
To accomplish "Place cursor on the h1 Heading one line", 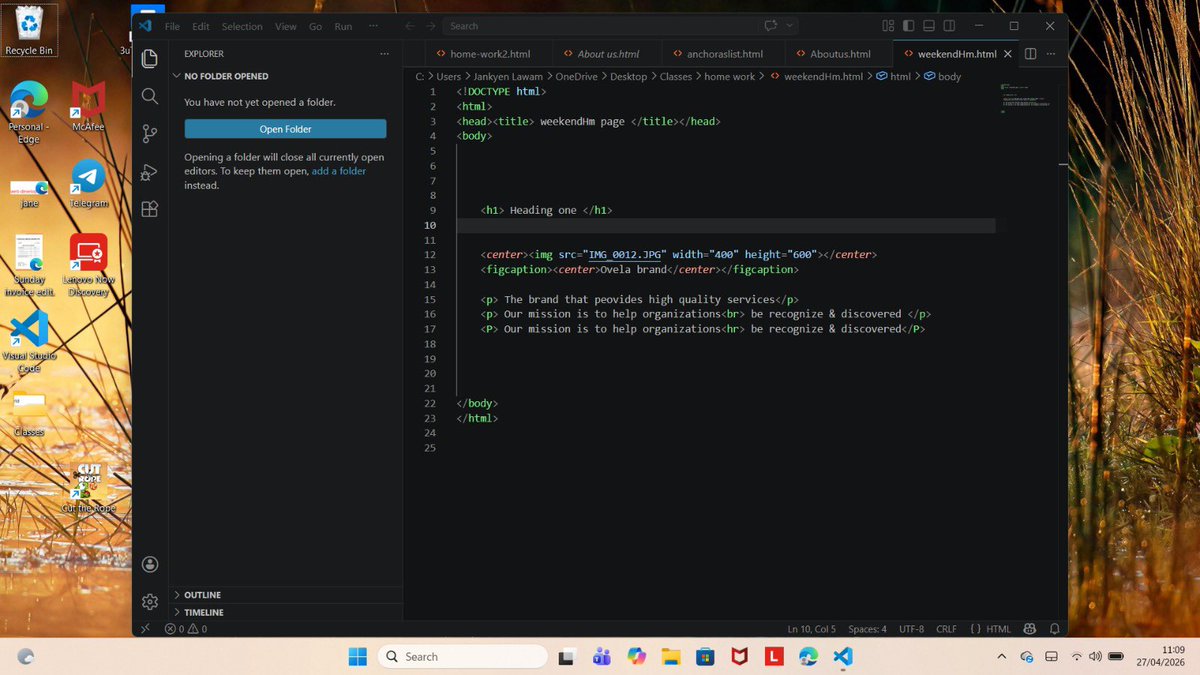I will pos(546,210).
